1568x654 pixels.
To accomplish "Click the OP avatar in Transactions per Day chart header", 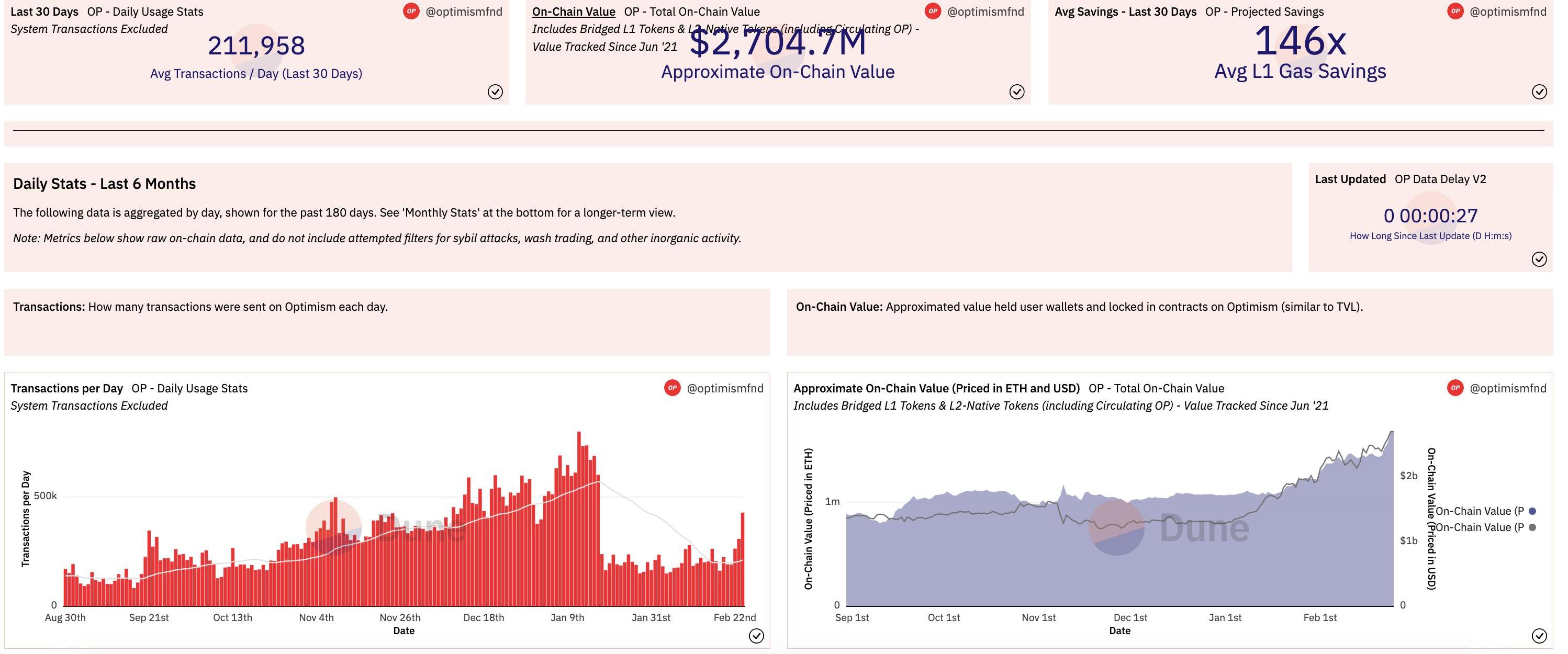I will (x=672, y=388).
